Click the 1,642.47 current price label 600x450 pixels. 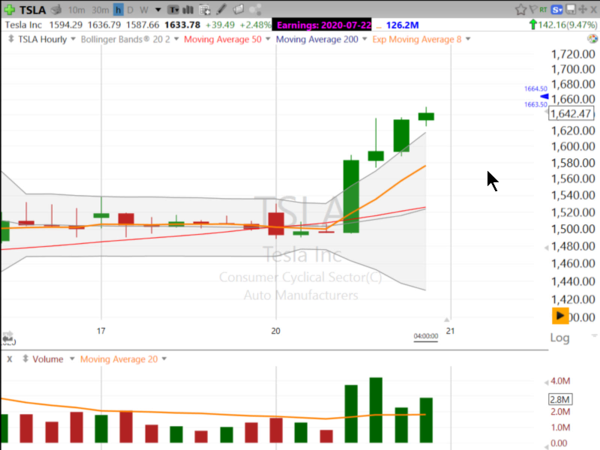[x=571, y=114]
